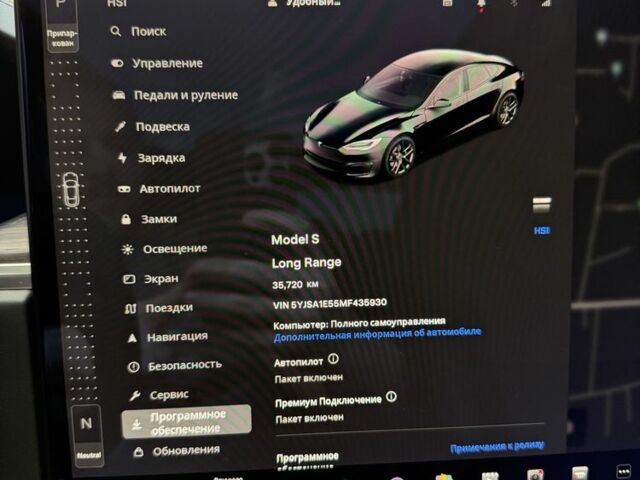This screenshot has height=480, width=640.
Task: Tap the notification bell icon in top bar
Action: [x=482, y=5]
